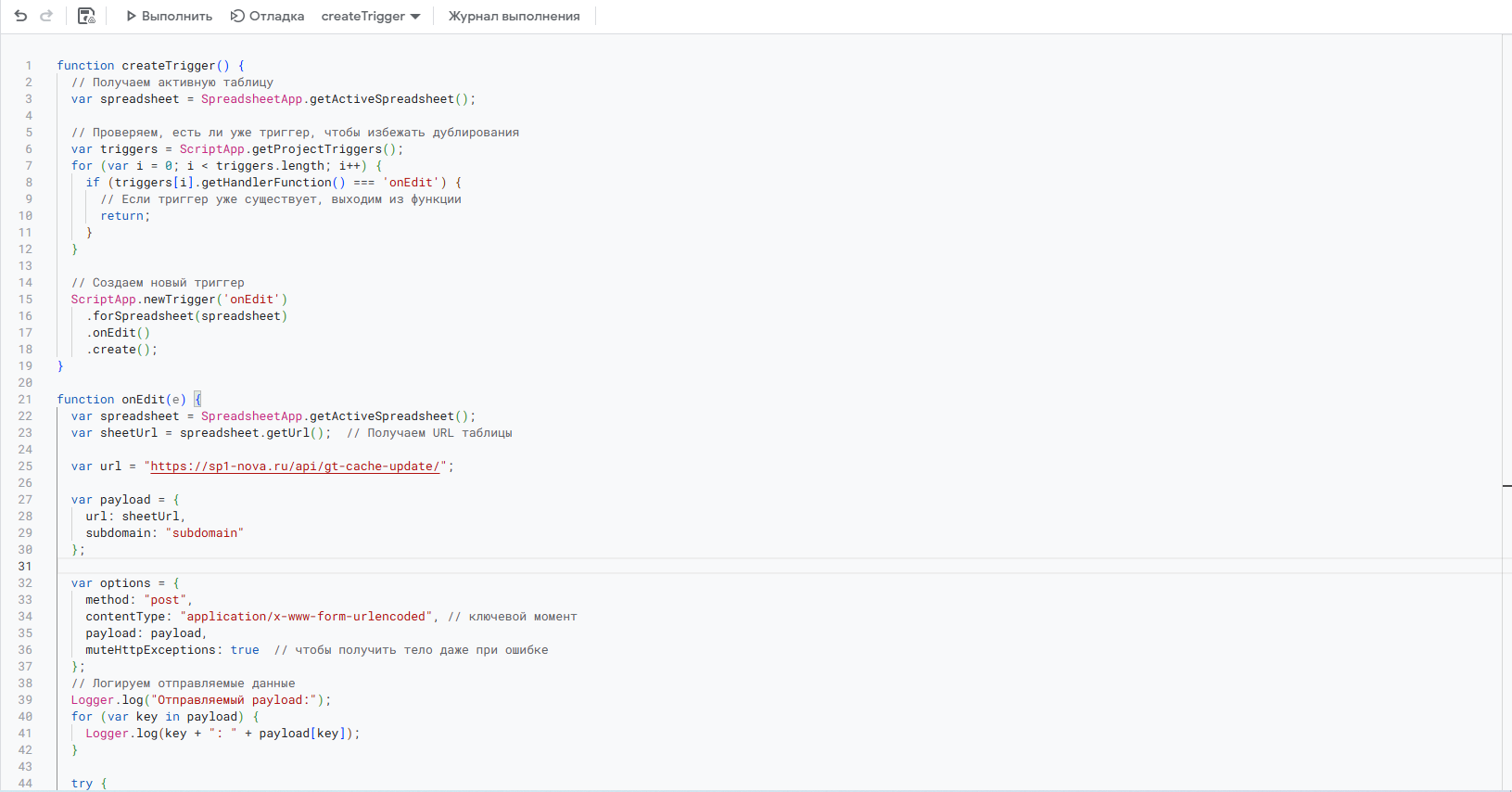This screenshot has width=1512, height=792.
Task: Click the 'try' keyword on line 44
Action: pos(82,784)
